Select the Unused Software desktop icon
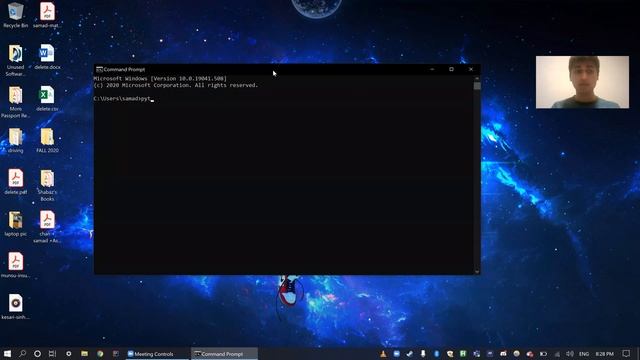The width and height of the screenshot is (640, 360). (x=16, y=60)
